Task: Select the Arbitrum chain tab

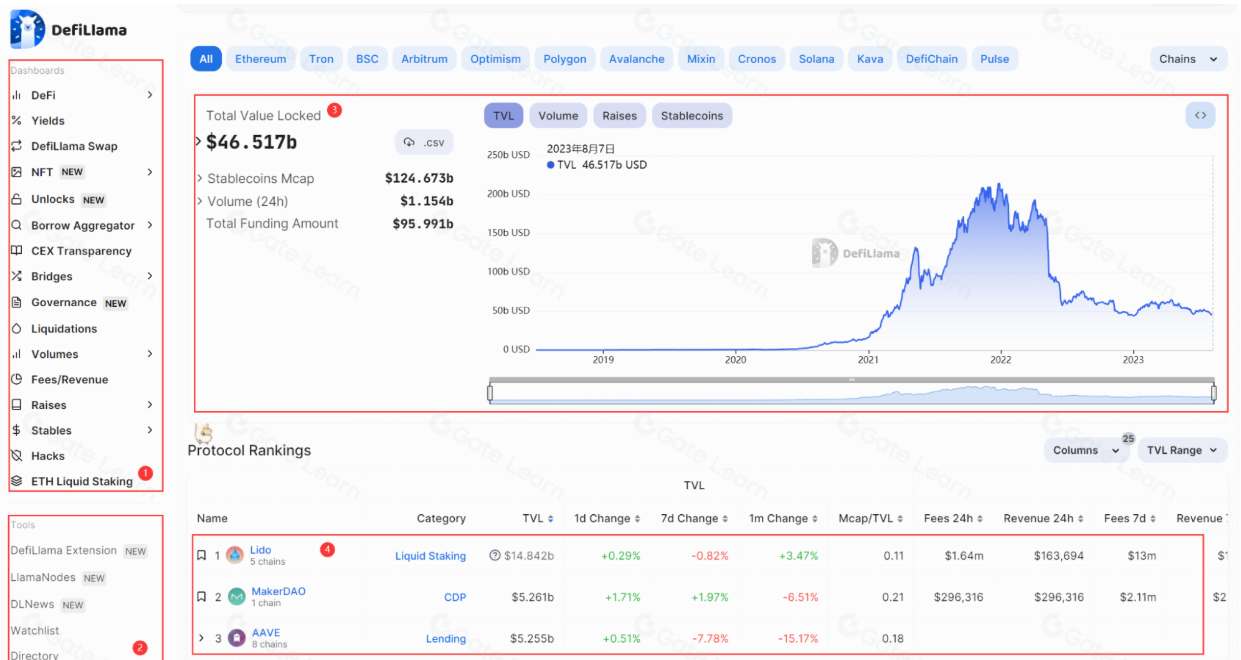Action: [424, 59]
